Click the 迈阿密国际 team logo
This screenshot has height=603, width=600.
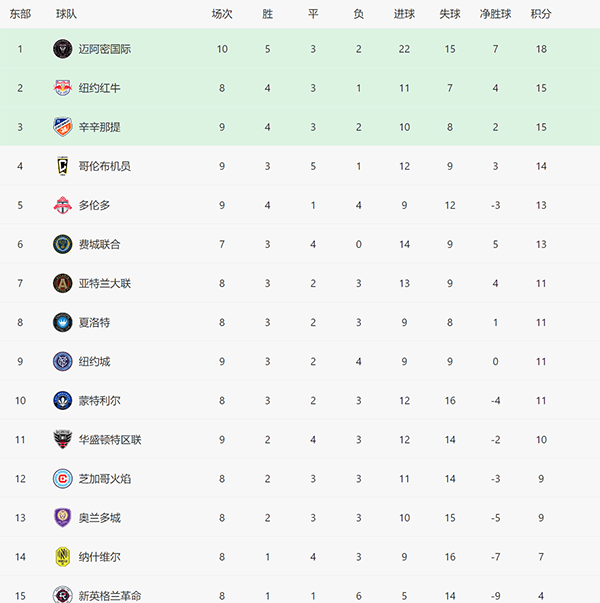coord(62,49)
